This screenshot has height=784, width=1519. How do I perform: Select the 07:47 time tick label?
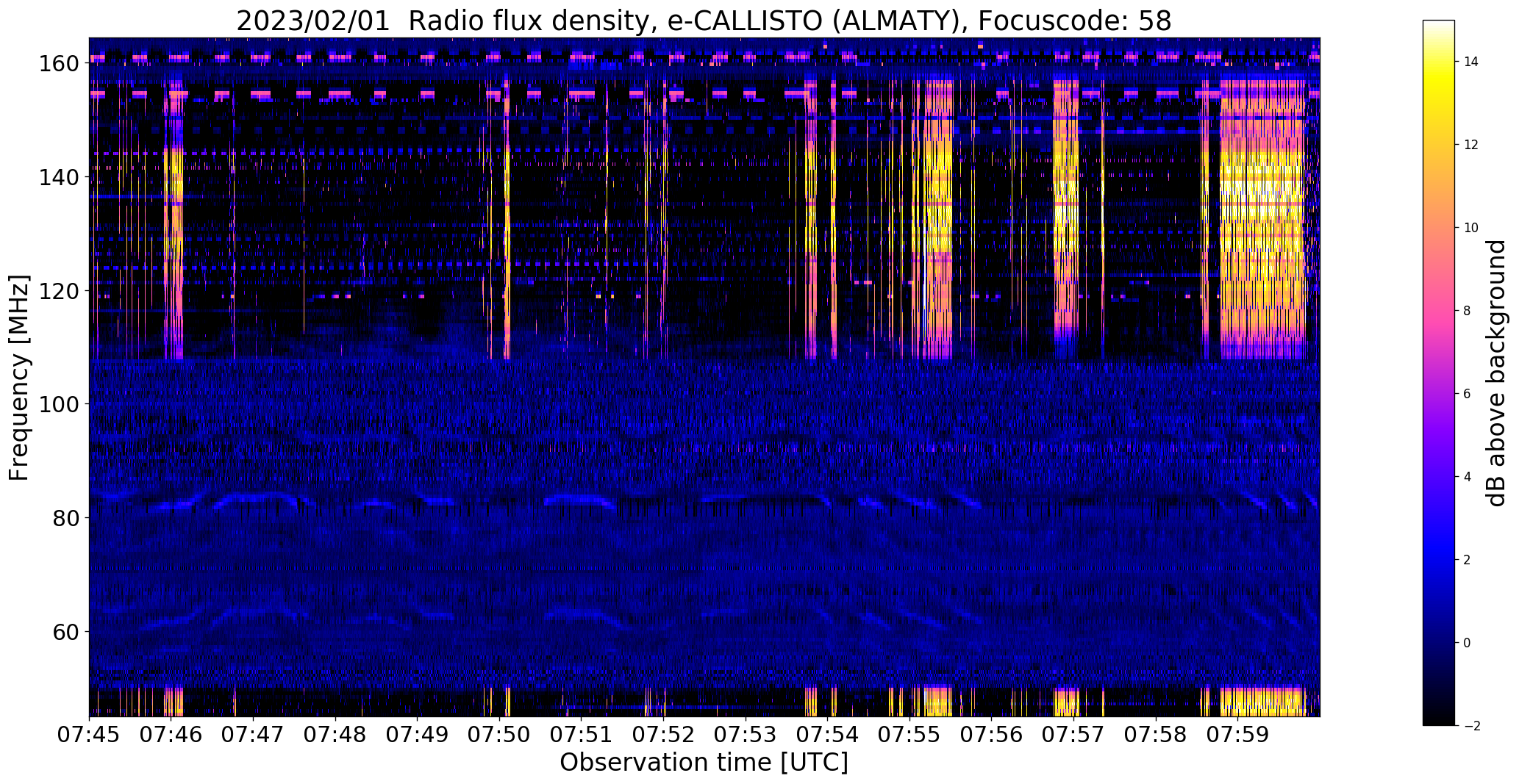[x=253, y=734]
